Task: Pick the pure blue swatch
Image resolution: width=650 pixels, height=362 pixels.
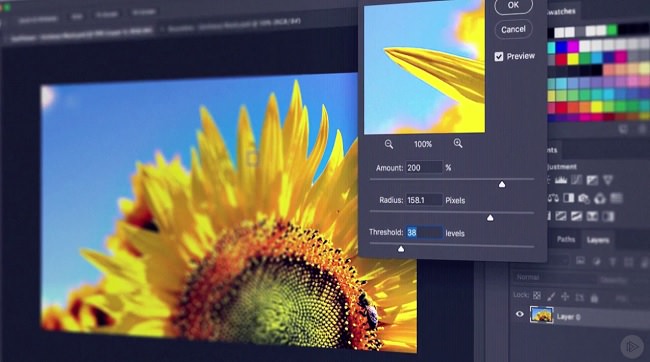Action: tap(562, 48)
